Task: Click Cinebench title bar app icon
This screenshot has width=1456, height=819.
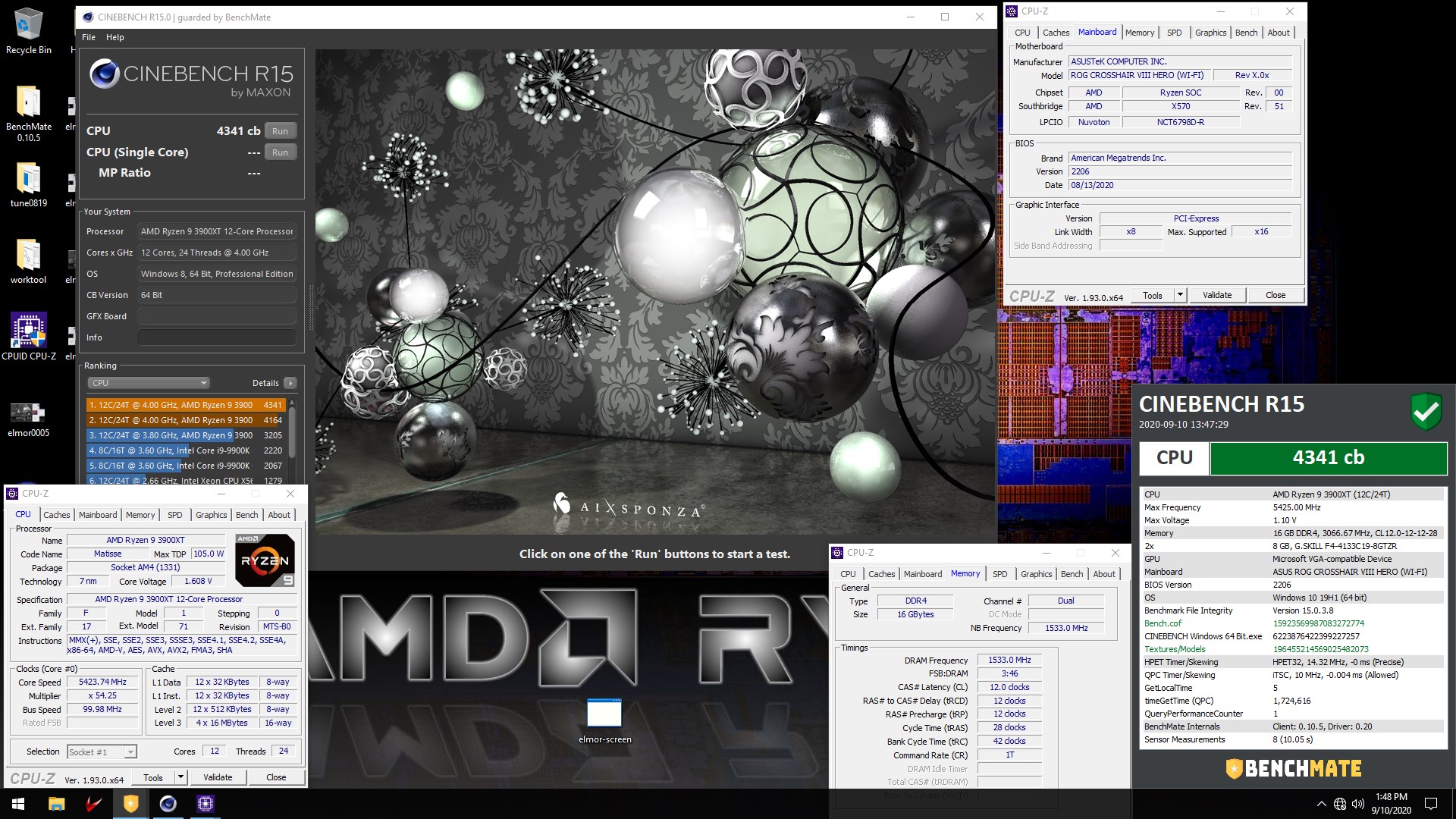Action: 88,17
